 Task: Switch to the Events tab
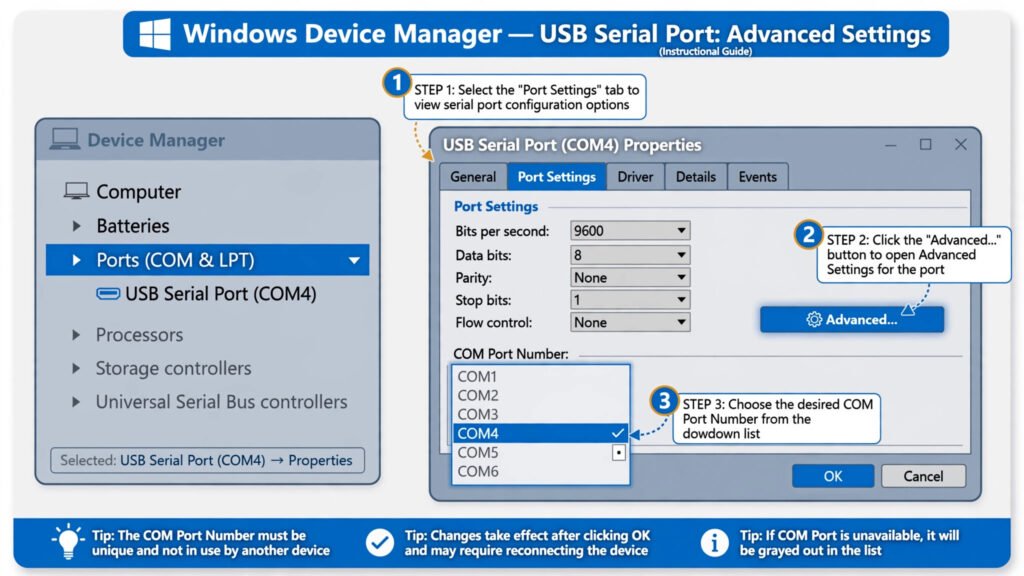tap(758, 177)
